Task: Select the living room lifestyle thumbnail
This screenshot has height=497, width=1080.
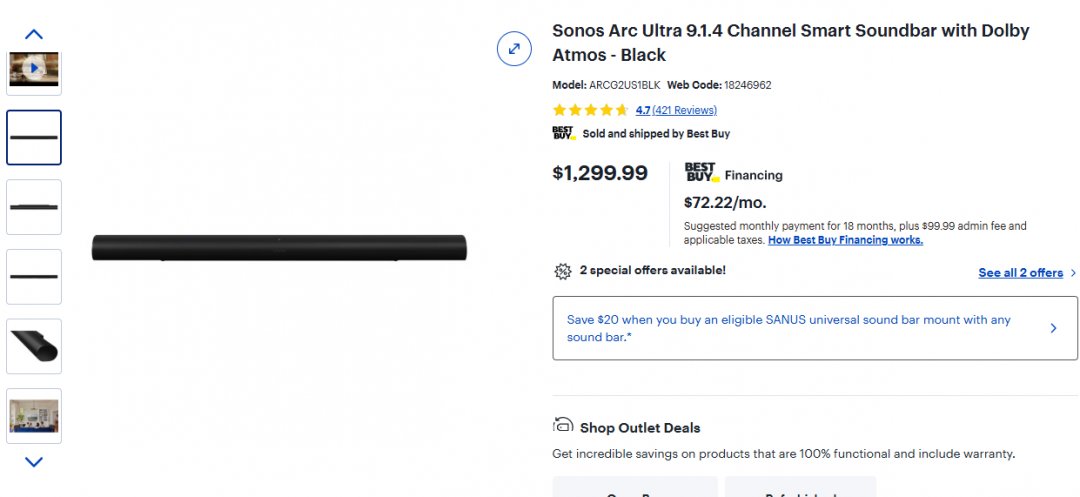Action: [34, 415]
